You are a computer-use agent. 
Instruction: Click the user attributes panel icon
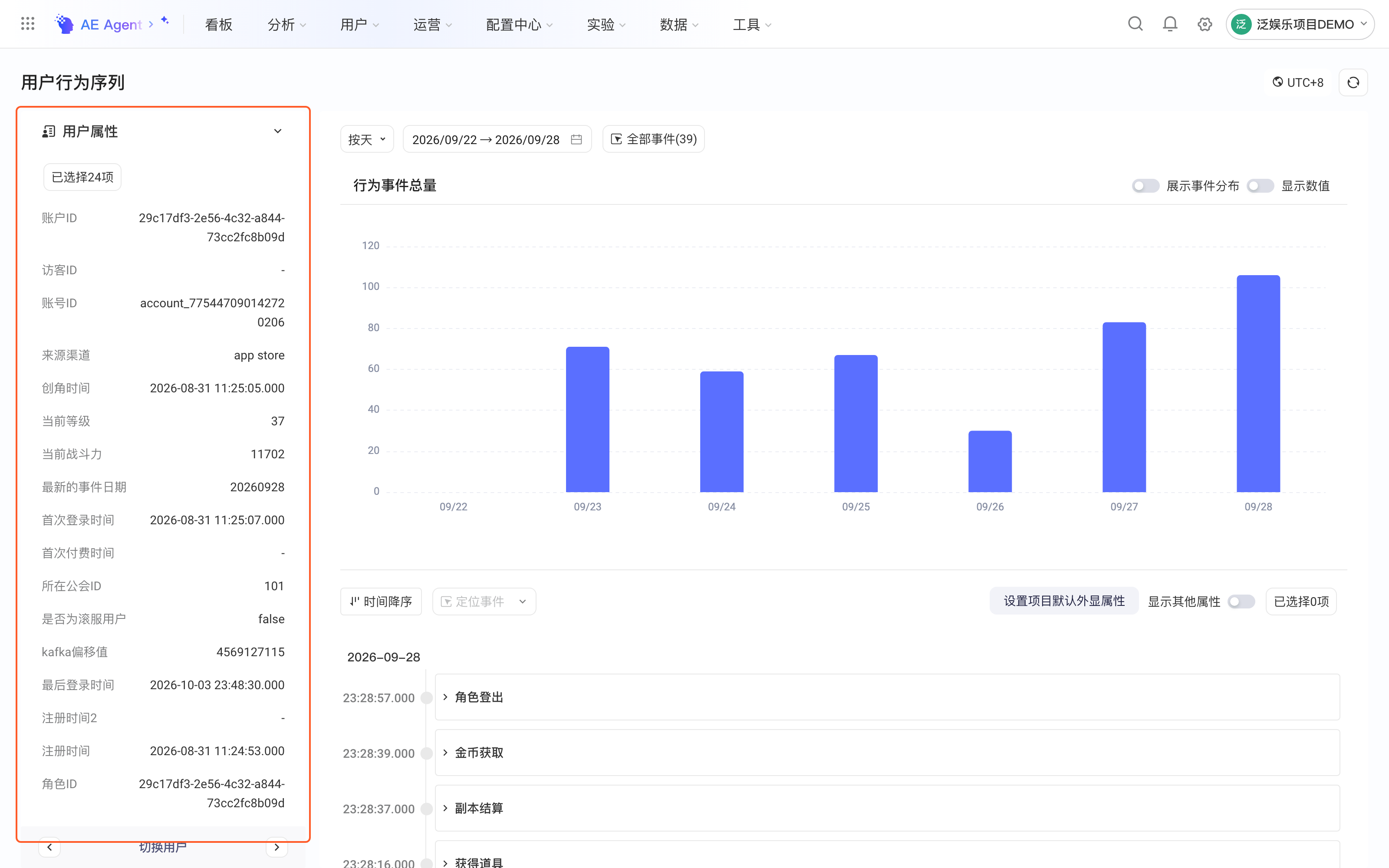pyautogui.click(x=49, y=132)
